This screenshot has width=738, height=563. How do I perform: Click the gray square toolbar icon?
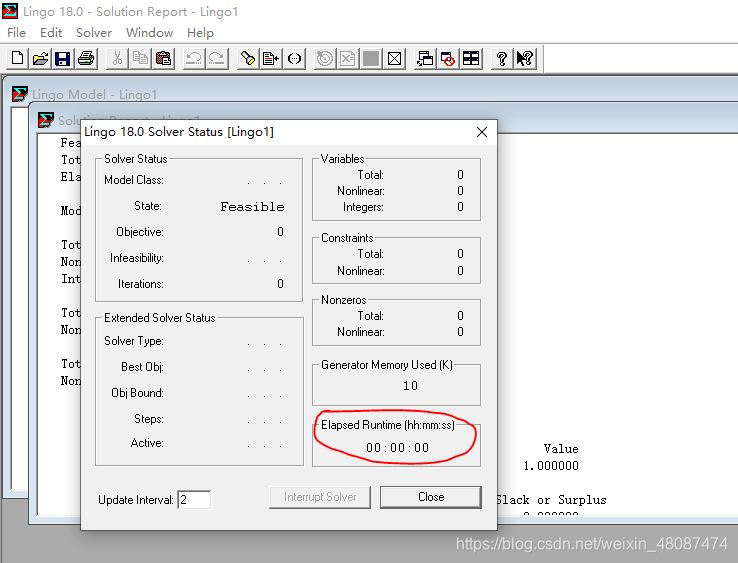click(371, 58)
